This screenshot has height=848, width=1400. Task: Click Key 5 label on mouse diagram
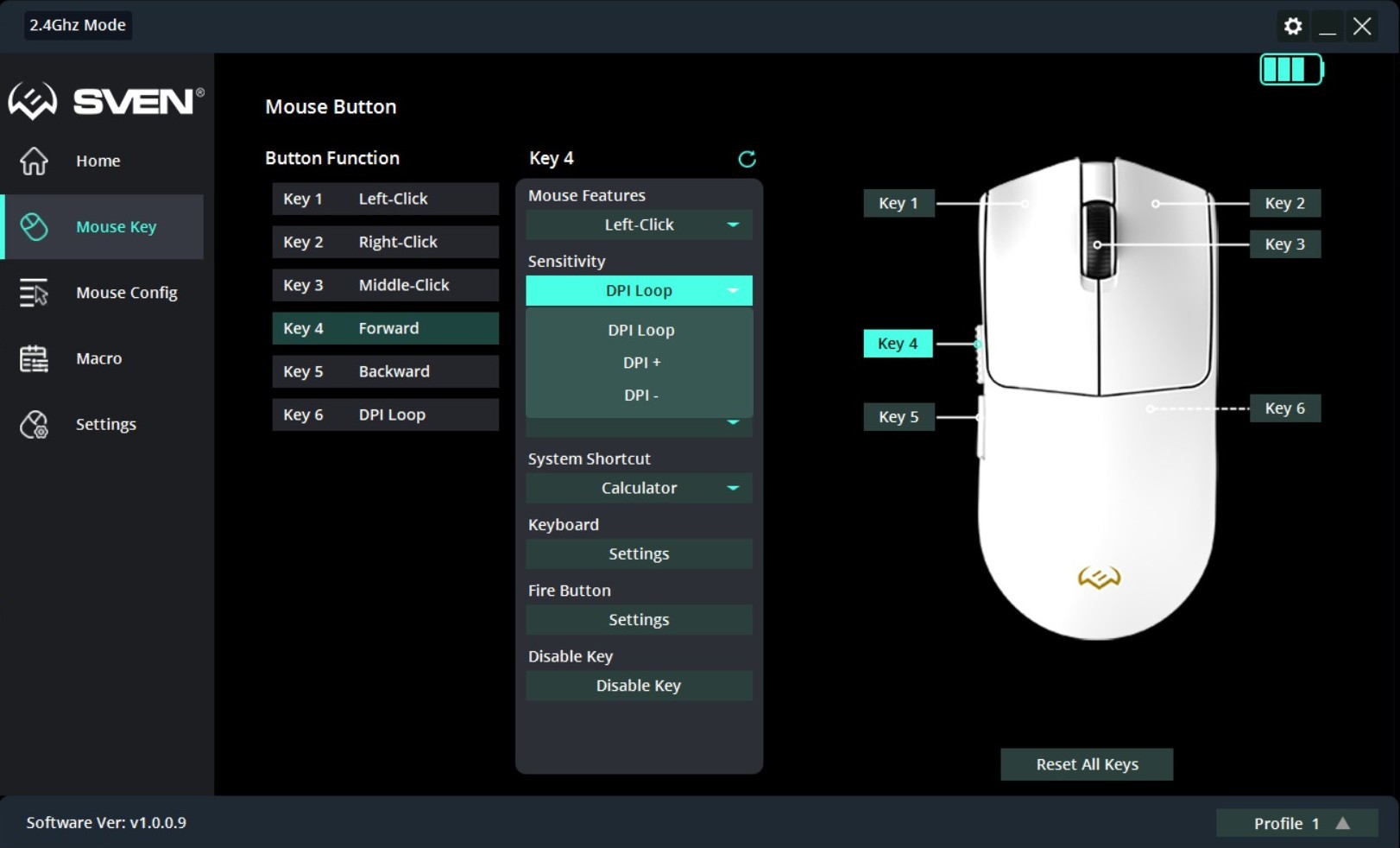(x=899, y=416)
